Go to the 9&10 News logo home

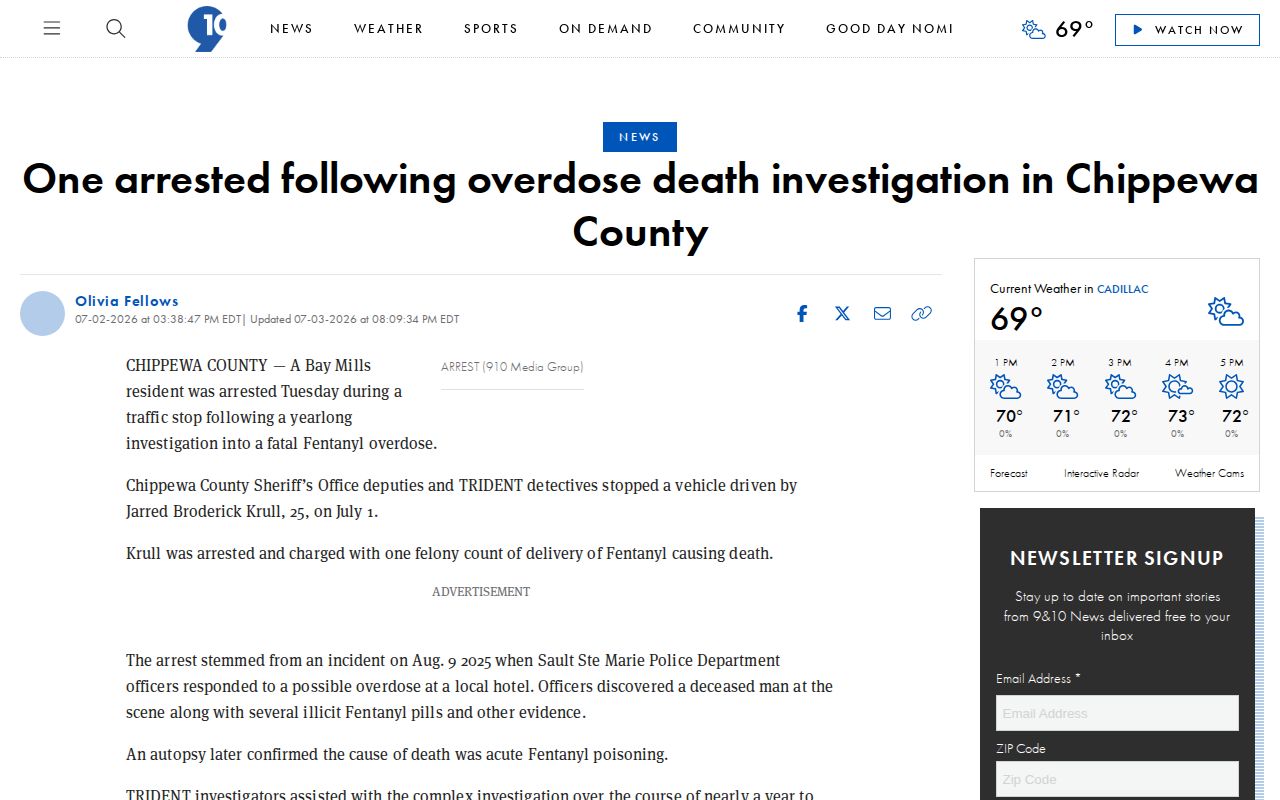pos(207,29)
